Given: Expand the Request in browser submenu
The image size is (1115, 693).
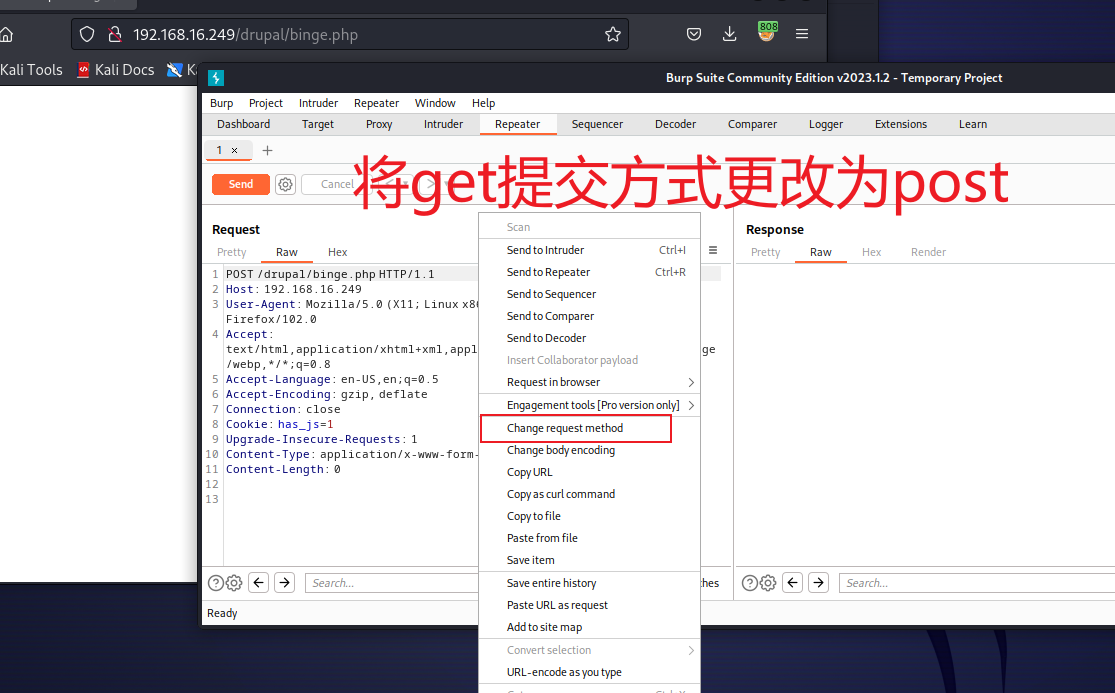Looking at the screenshot, I should pyautogui.click(x=691, y=382).
